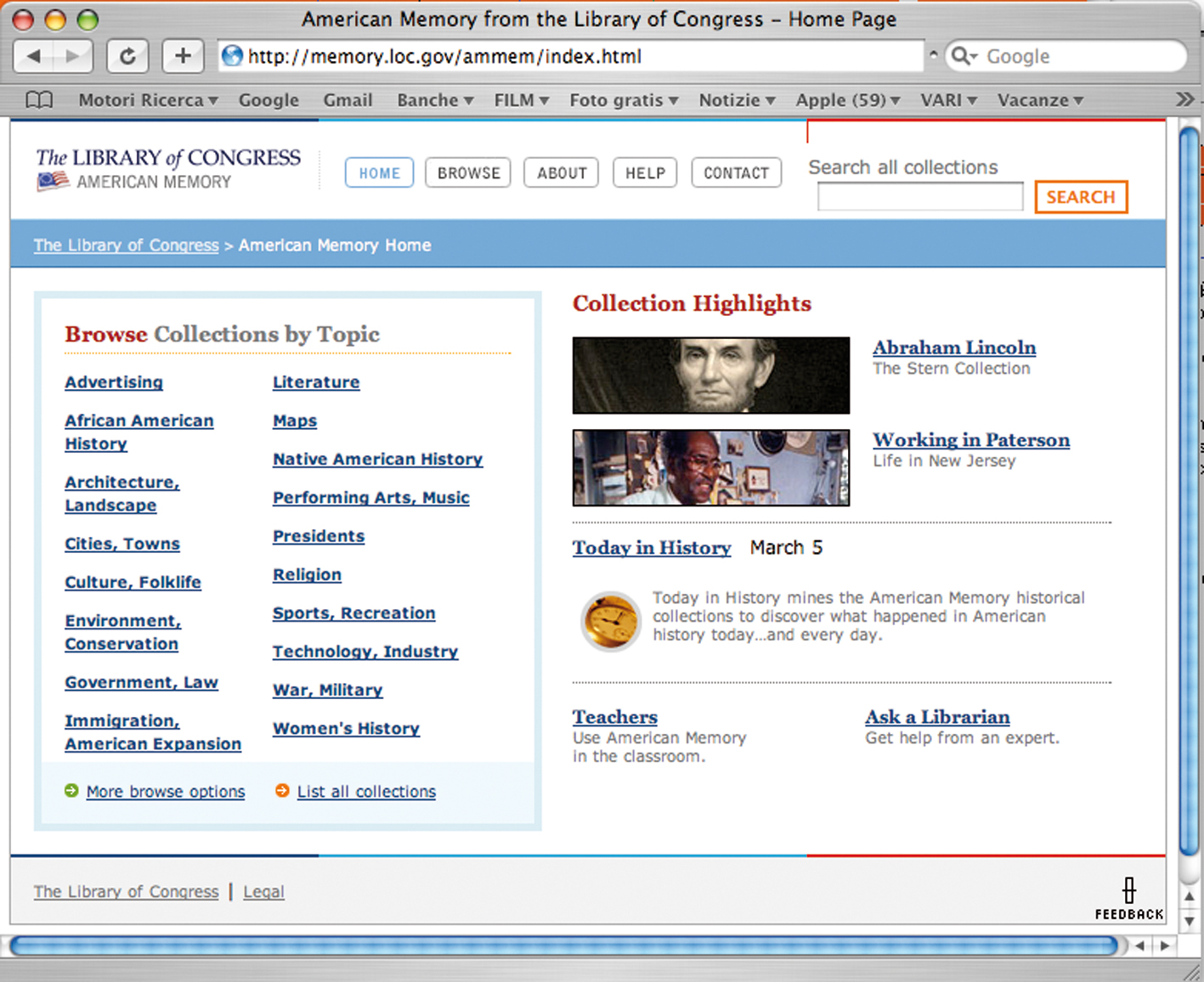
Task: Open the BROWSE navigation tab
Action: [x=468, y=172]
